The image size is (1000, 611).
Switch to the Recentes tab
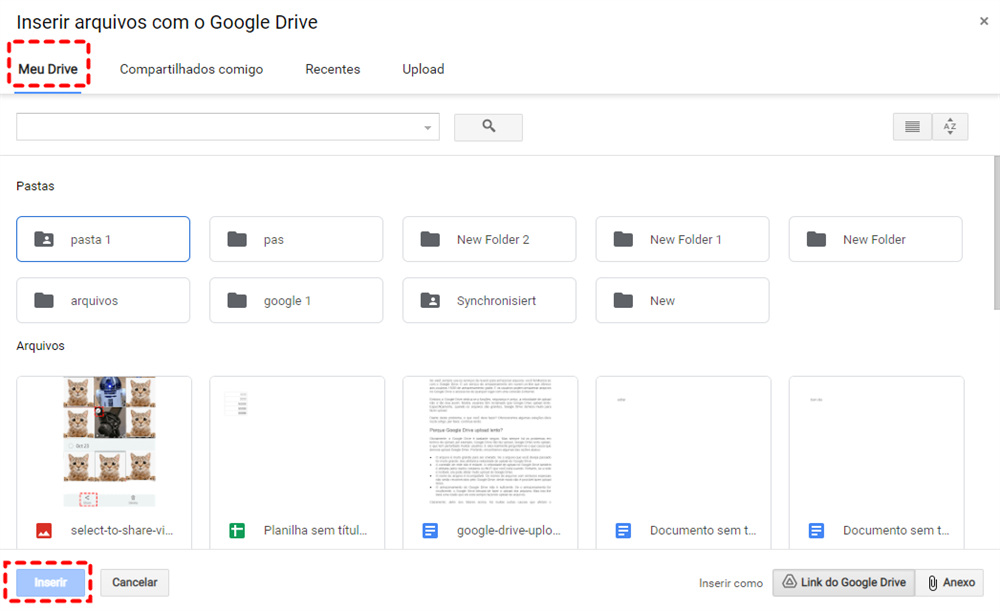pyautogui.click(x=333, y=70)
